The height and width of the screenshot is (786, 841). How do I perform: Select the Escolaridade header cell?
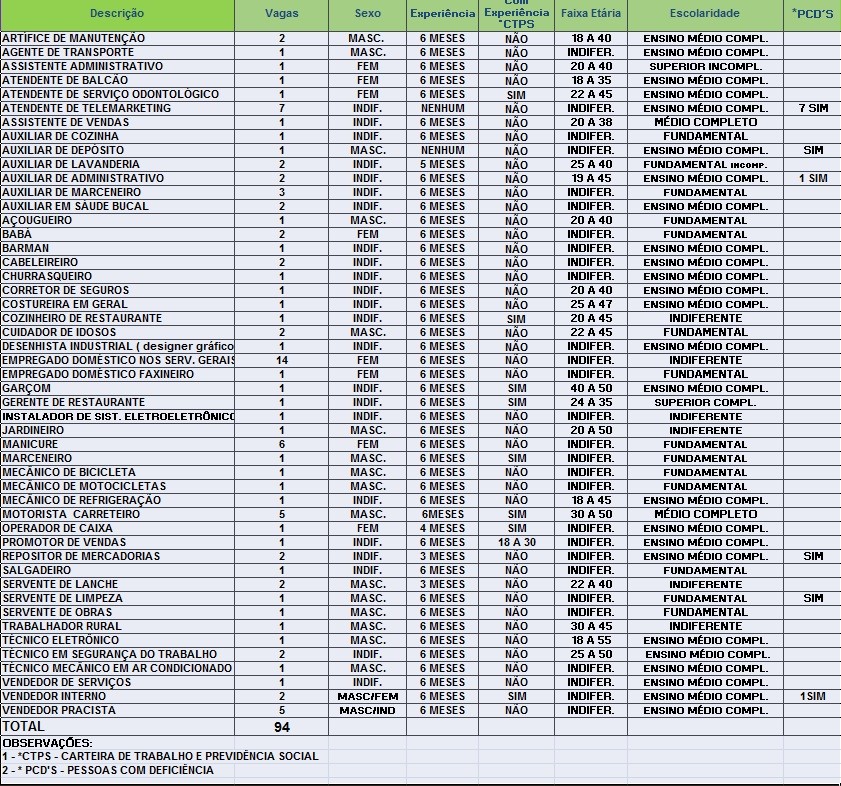(705, 14)
